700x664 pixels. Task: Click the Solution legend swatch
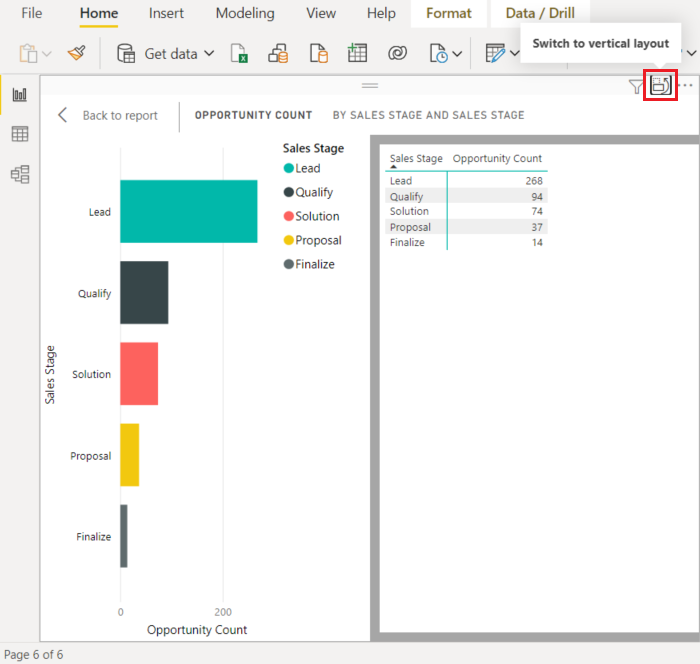tap(288, 216)
